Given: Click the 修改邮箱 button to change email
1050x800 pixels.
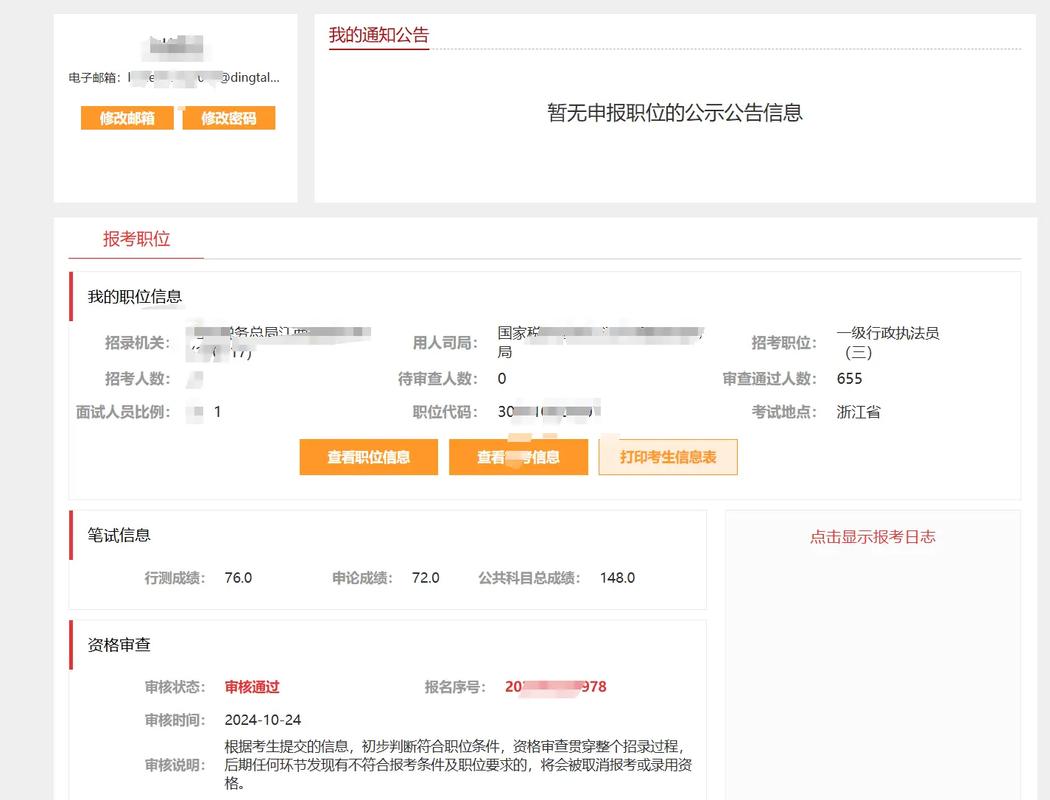Looking at the screenshot, I should [126, 117].
